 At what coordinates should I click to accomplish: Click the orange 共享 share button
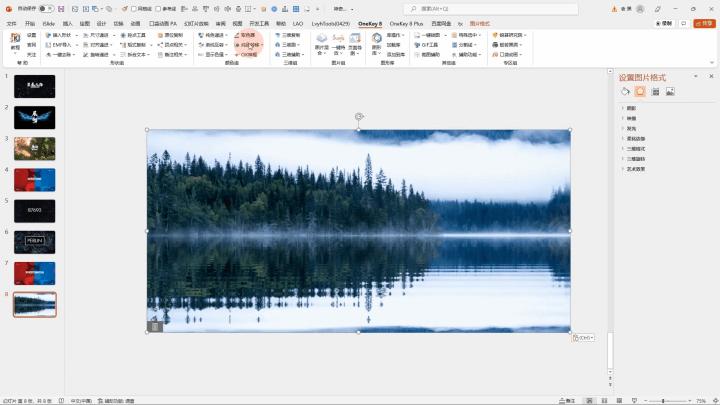click(x=704, y=23)
